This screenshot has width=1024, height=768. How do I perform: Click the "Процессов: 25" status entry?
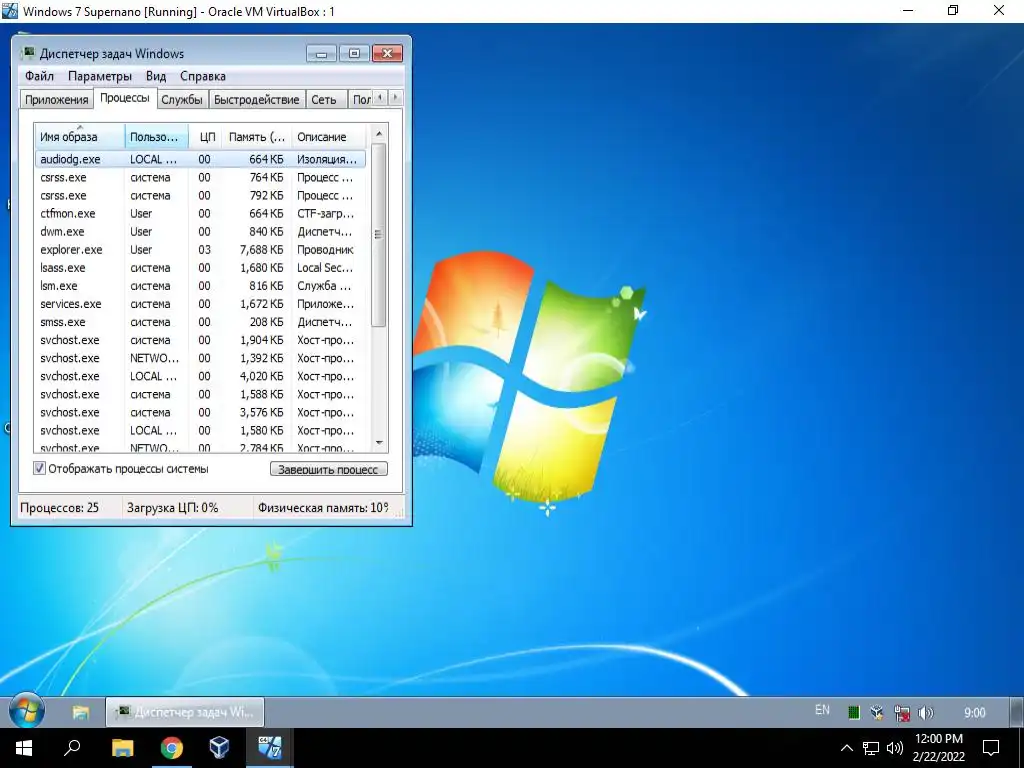(x=59, y=507)
